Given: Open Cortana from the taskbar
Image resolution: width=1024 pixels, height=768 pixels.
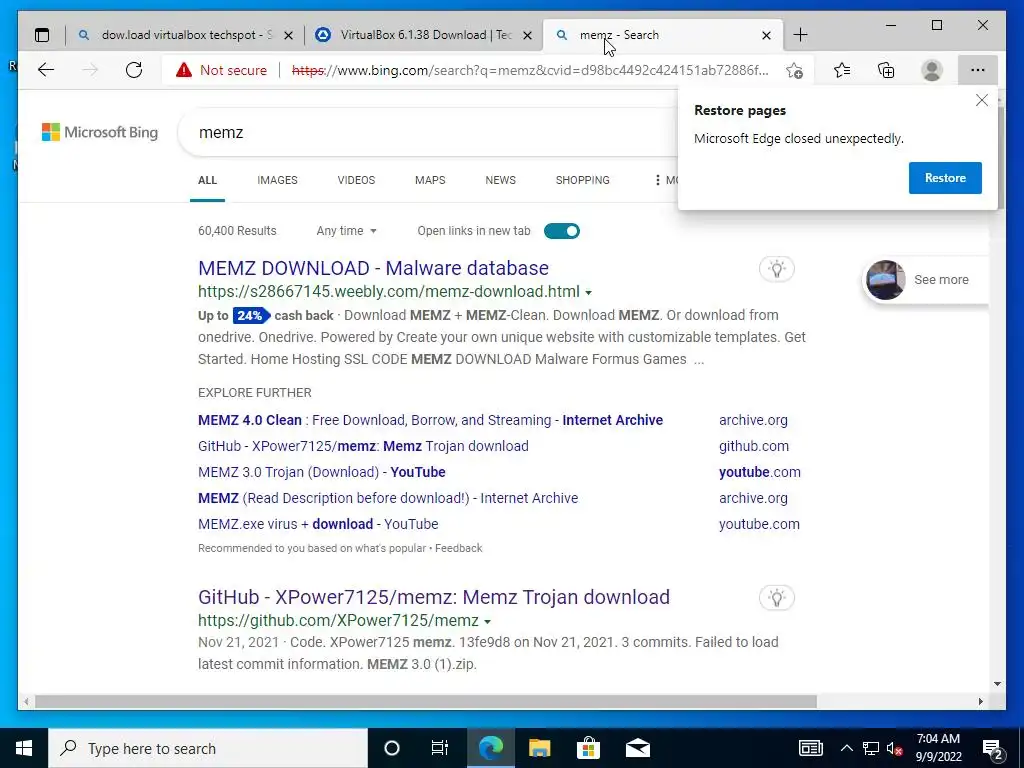Looking at the screenshot, I should (x=391, y=748).
